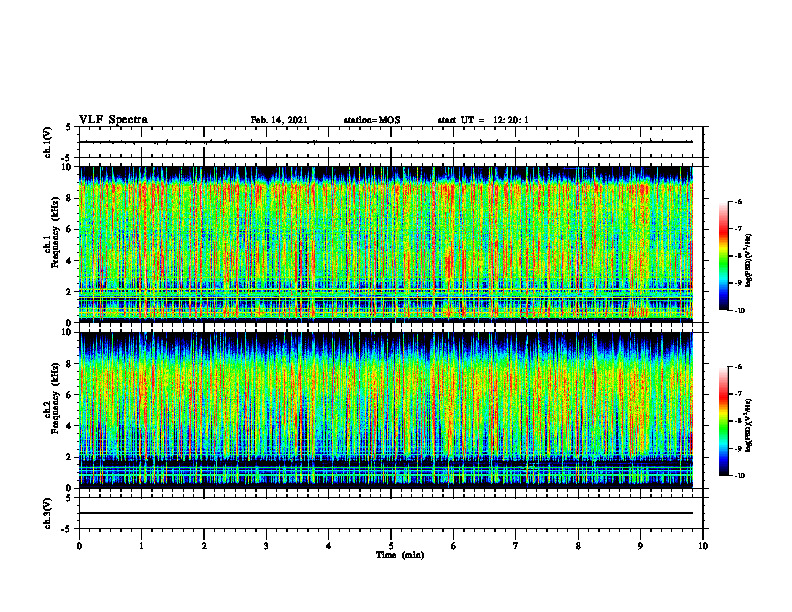This screenshot has height=612, width=792.
Task: Click the "start UT = 12:20: 1" header text
Action: (x=483, y=120)
